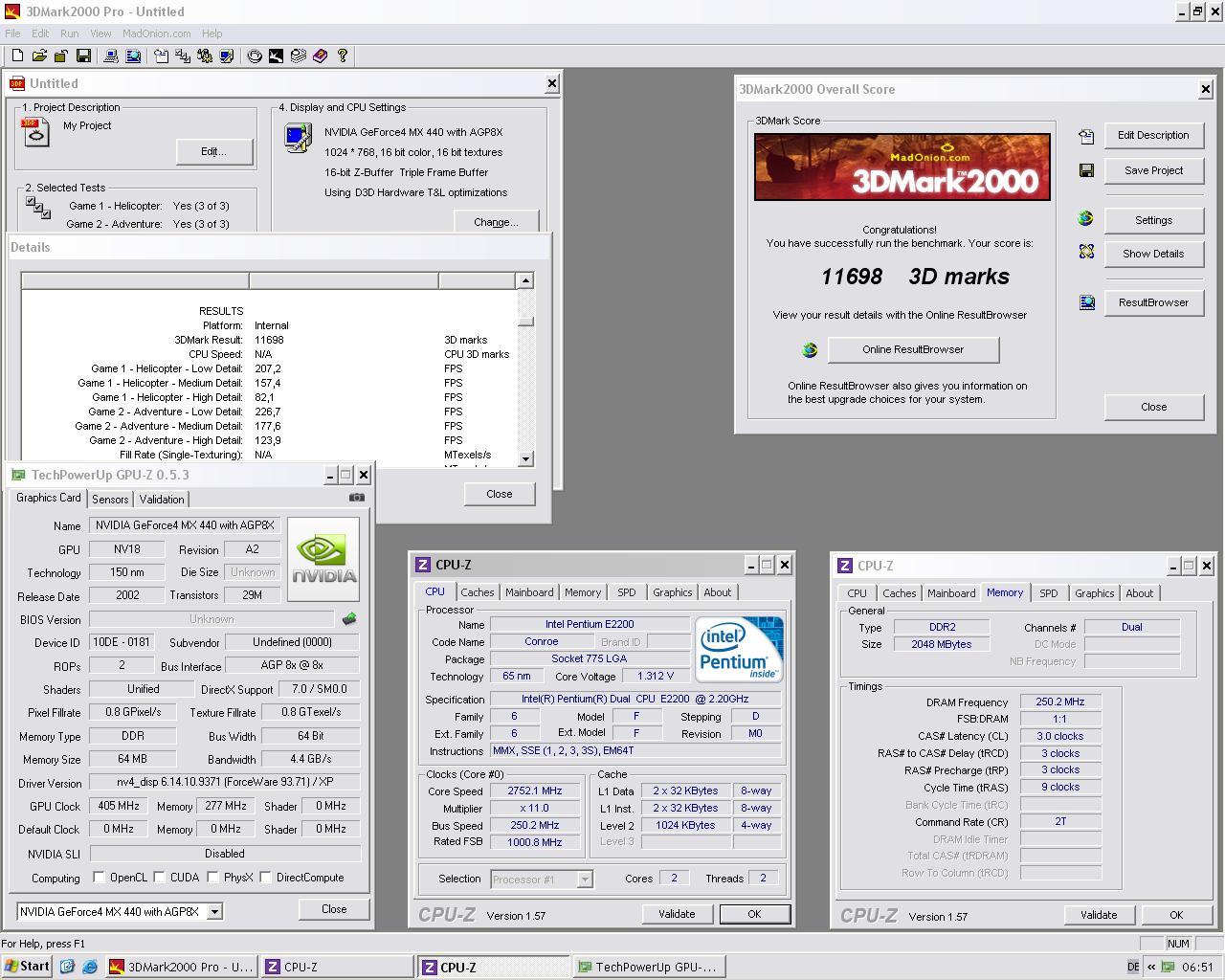Click the Internet Explorer quick launch icon
Screen dimensions: 1225x980
pyautogui.click(x=90, y=967)
